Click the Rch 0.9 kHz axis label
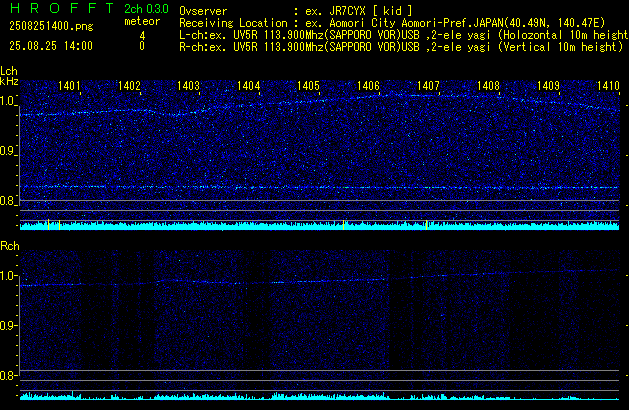The image size is (629, 410). (8, 326)
